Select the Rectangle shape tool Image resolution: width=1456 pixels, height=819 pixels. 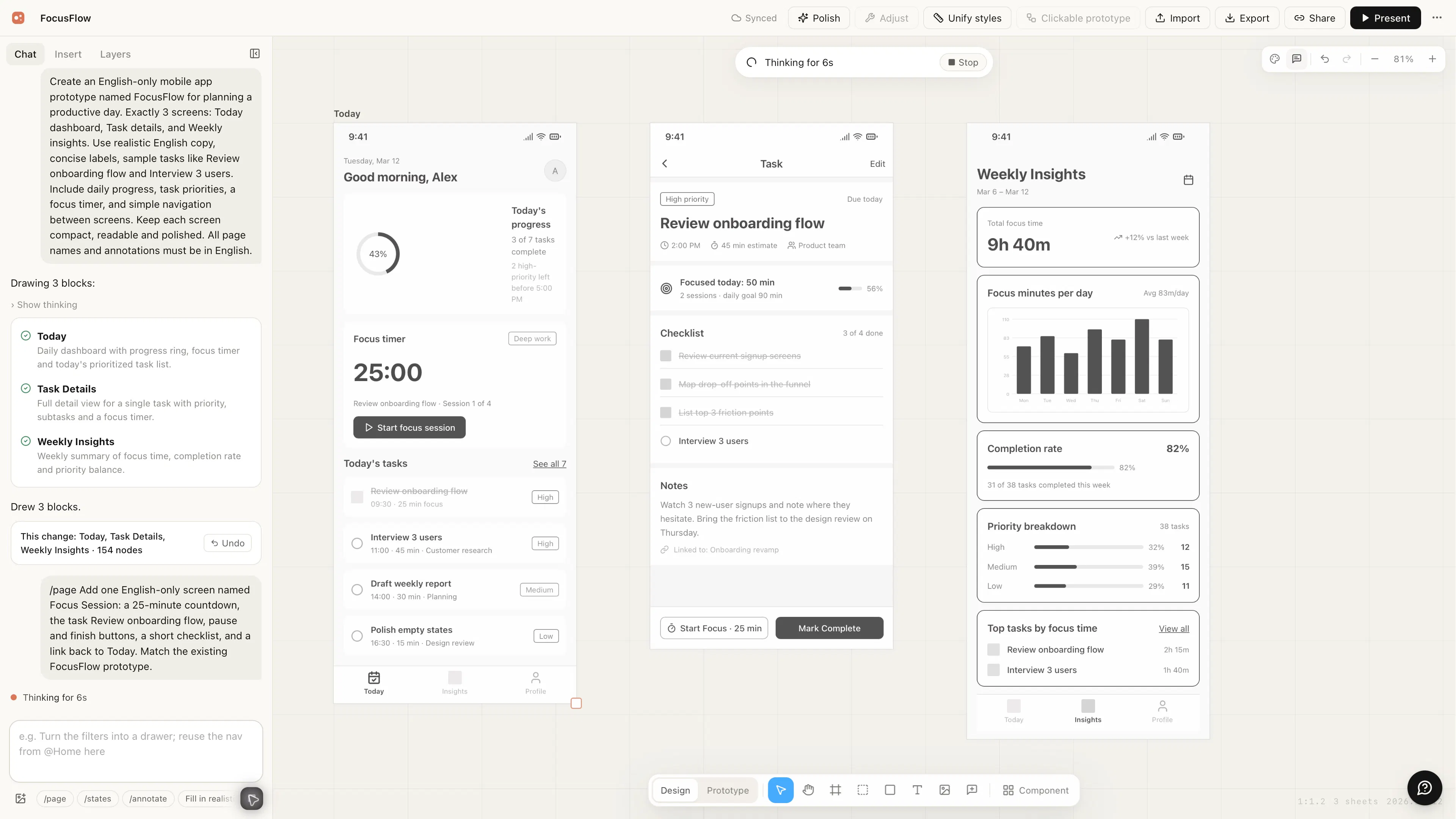890,790
